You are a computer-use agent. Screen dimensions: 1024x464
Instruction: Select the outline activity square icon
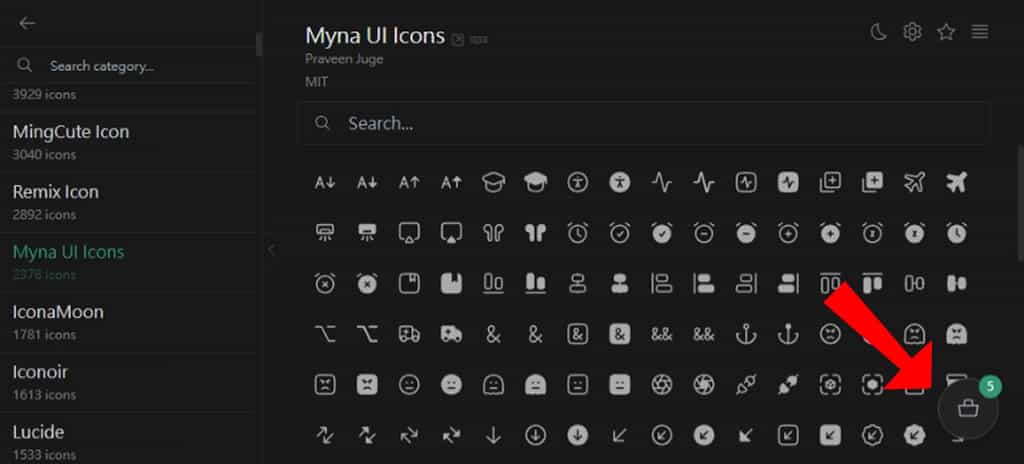click(746, 182)
